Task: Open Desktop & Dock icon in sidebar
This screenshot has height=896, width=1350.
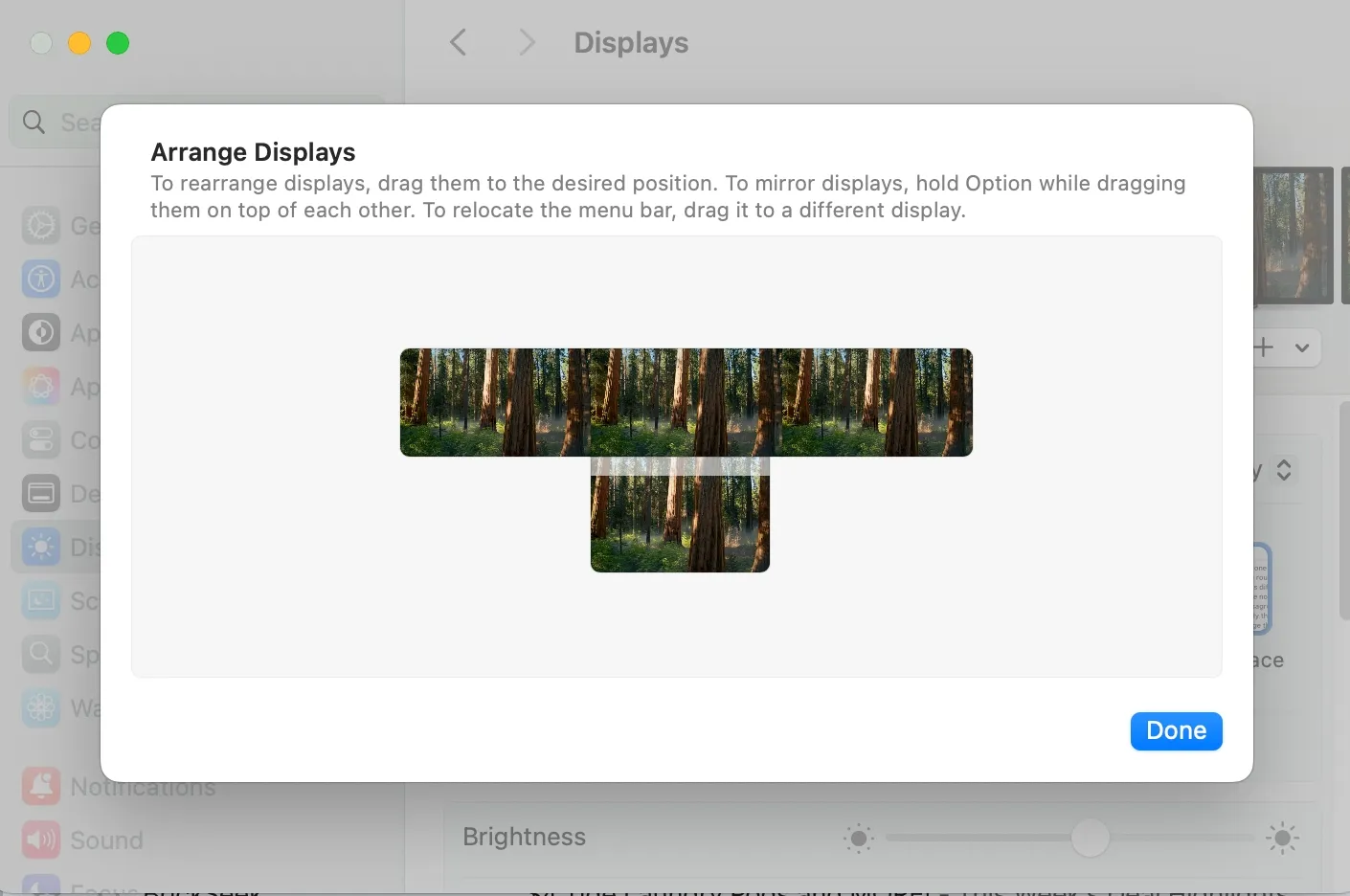Action: click(x=41, y=493)
